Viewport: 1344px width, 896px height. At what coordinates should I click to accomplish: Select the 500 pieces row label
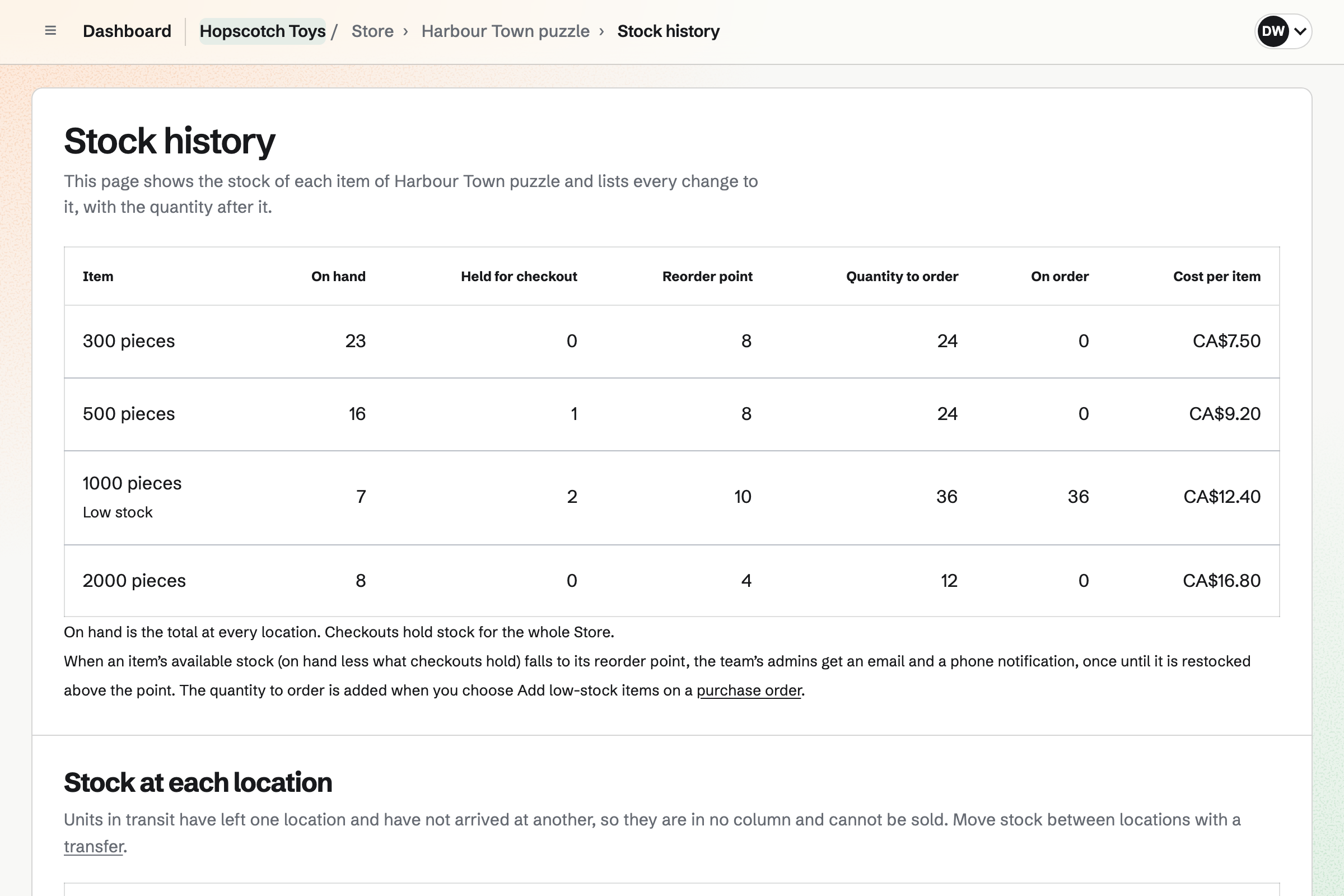coord(129,414)
